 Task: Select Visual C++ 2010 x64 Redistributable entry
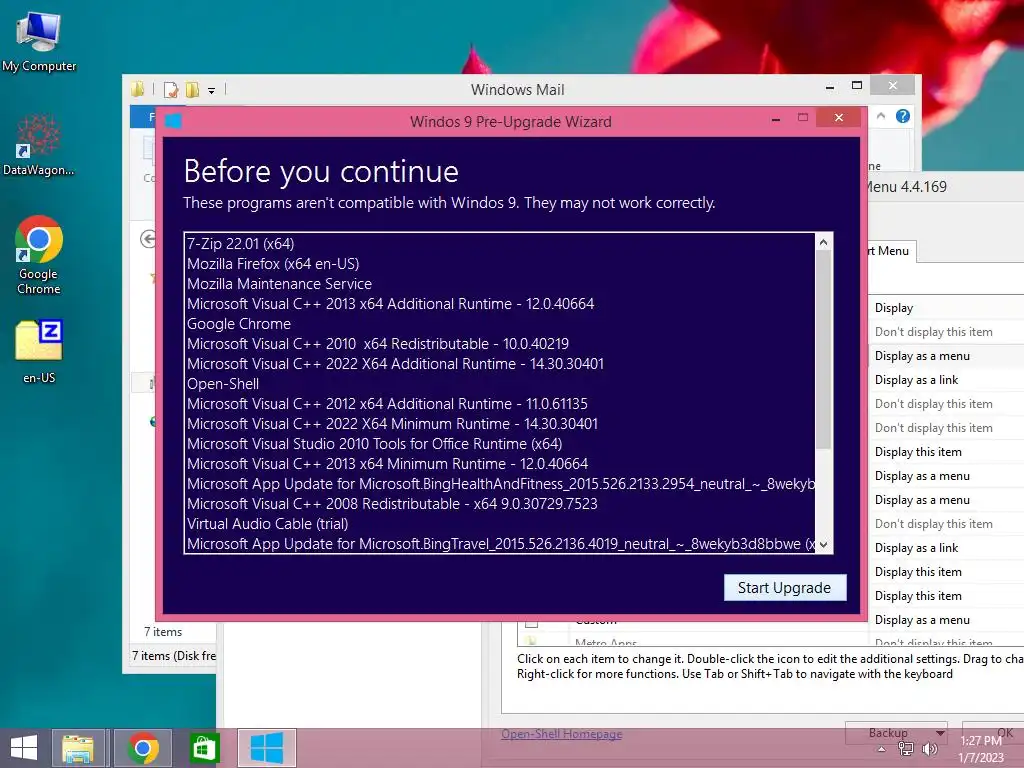click(501, 344)
